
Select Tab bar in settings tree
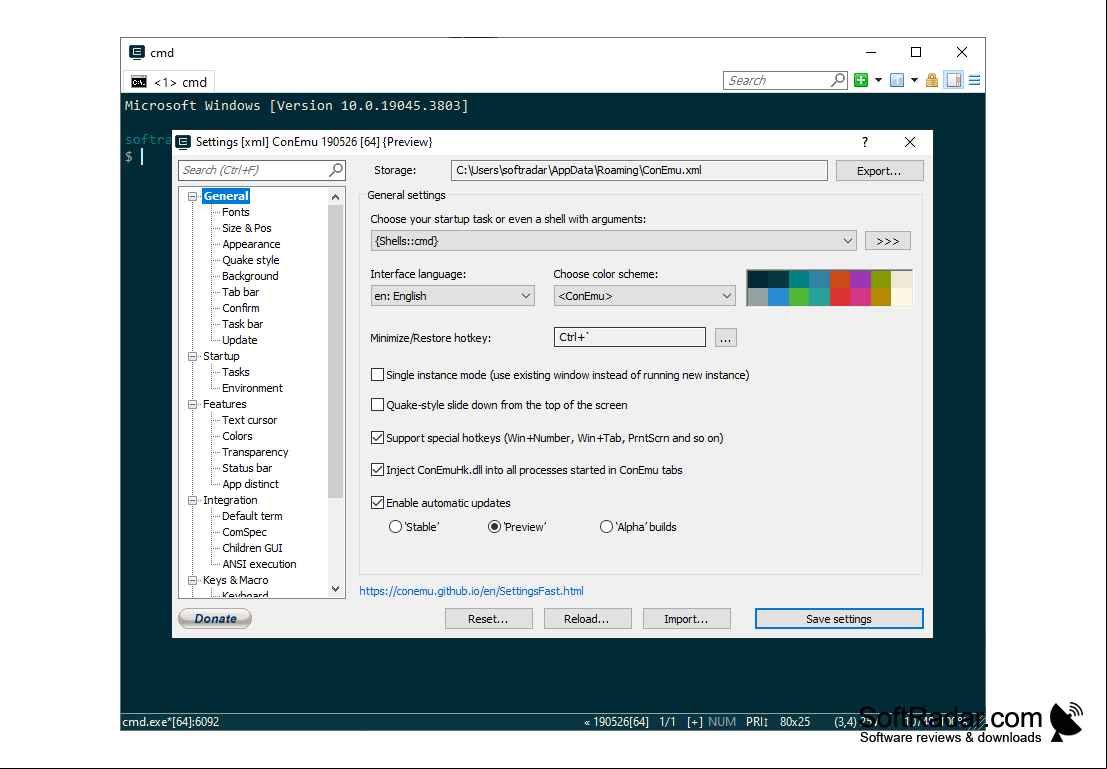pyautogui.click(x=241, y=292)
